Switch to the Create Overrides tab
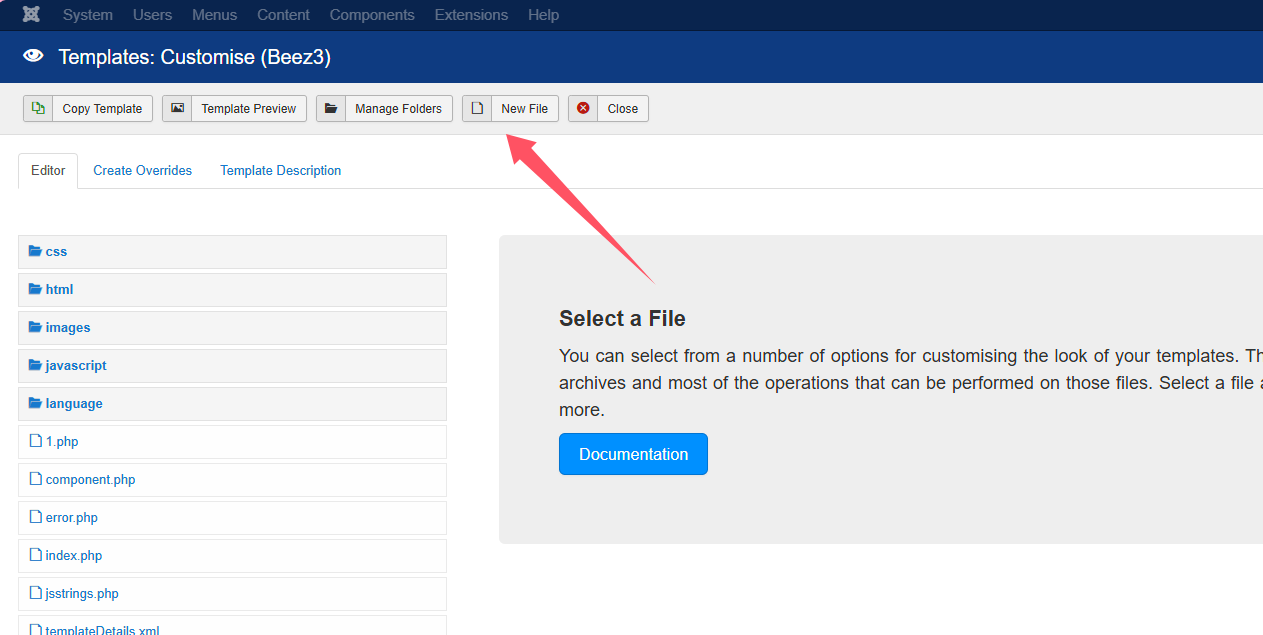Image resolution: width=1263 pixels, height=635 pixels. [x=142, y=171]
